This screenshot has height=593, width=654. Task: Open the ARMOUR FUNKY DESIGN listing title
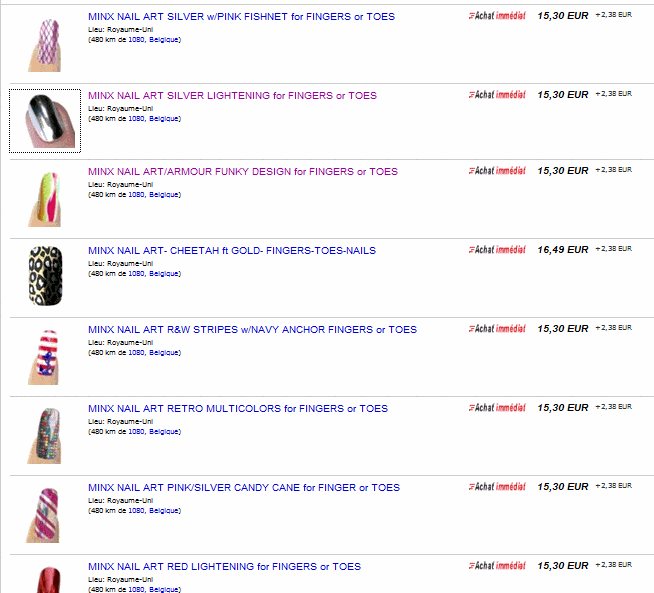(242, 172)
